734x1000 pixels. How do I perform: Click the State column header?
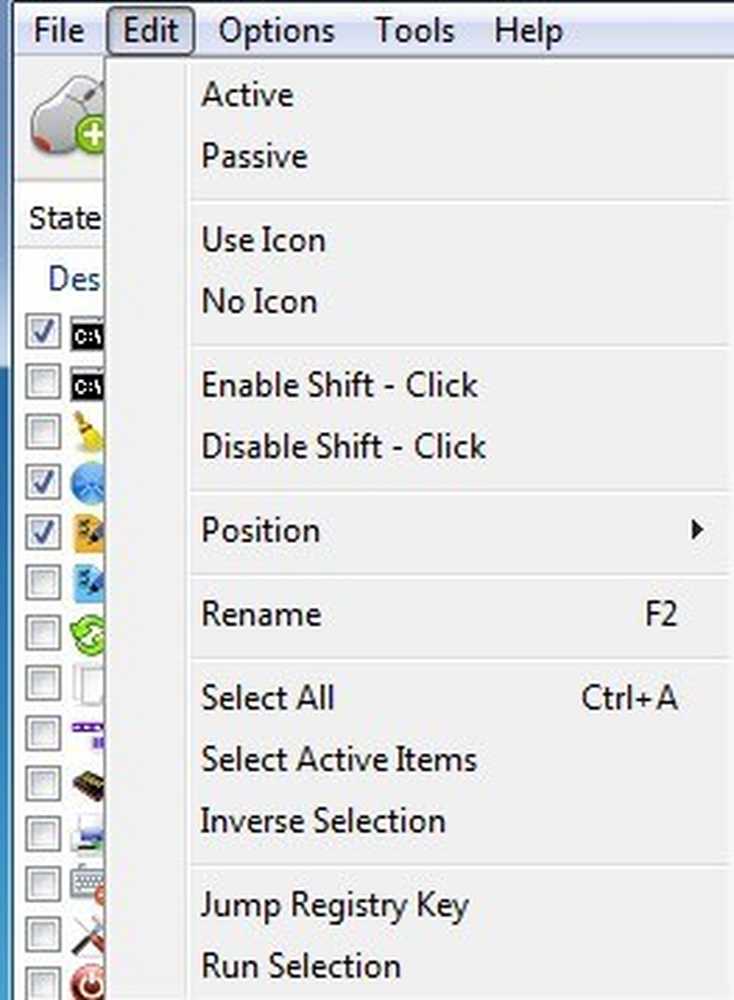point(63,218)
